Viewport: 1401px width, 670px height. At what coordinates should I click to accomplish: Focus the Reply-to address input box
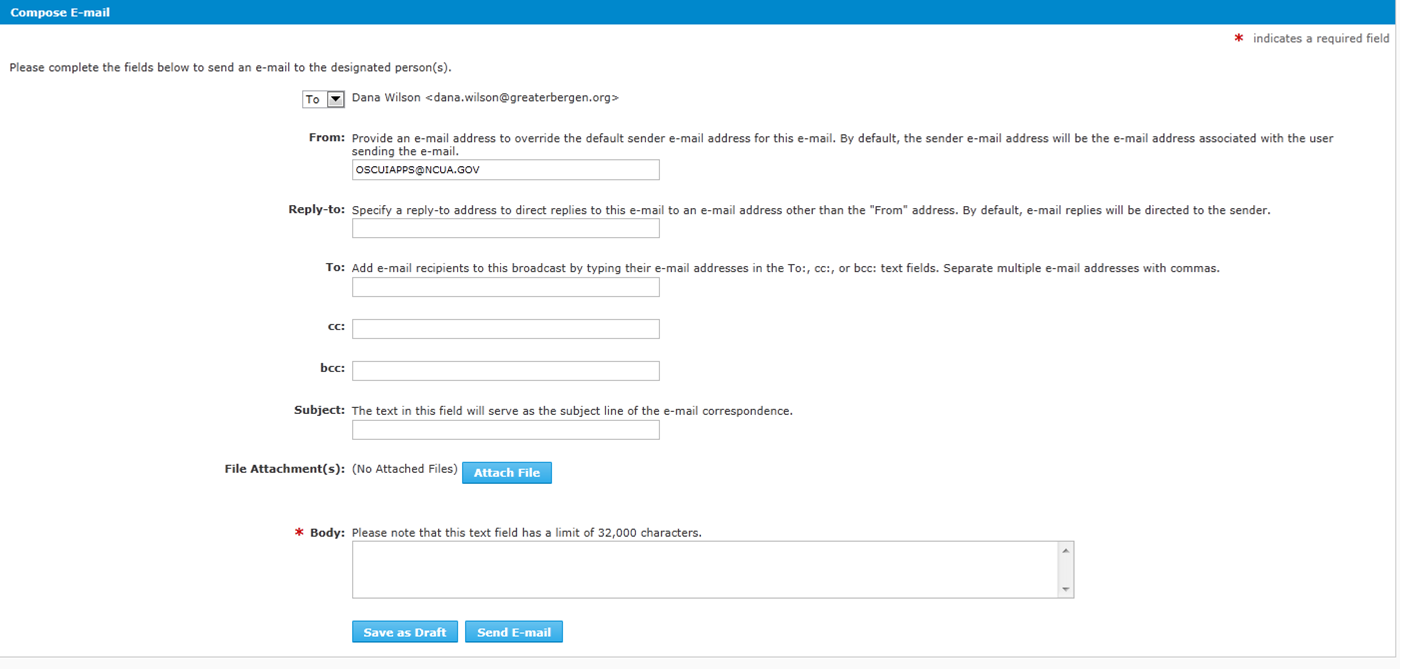(x=505, y=229)
